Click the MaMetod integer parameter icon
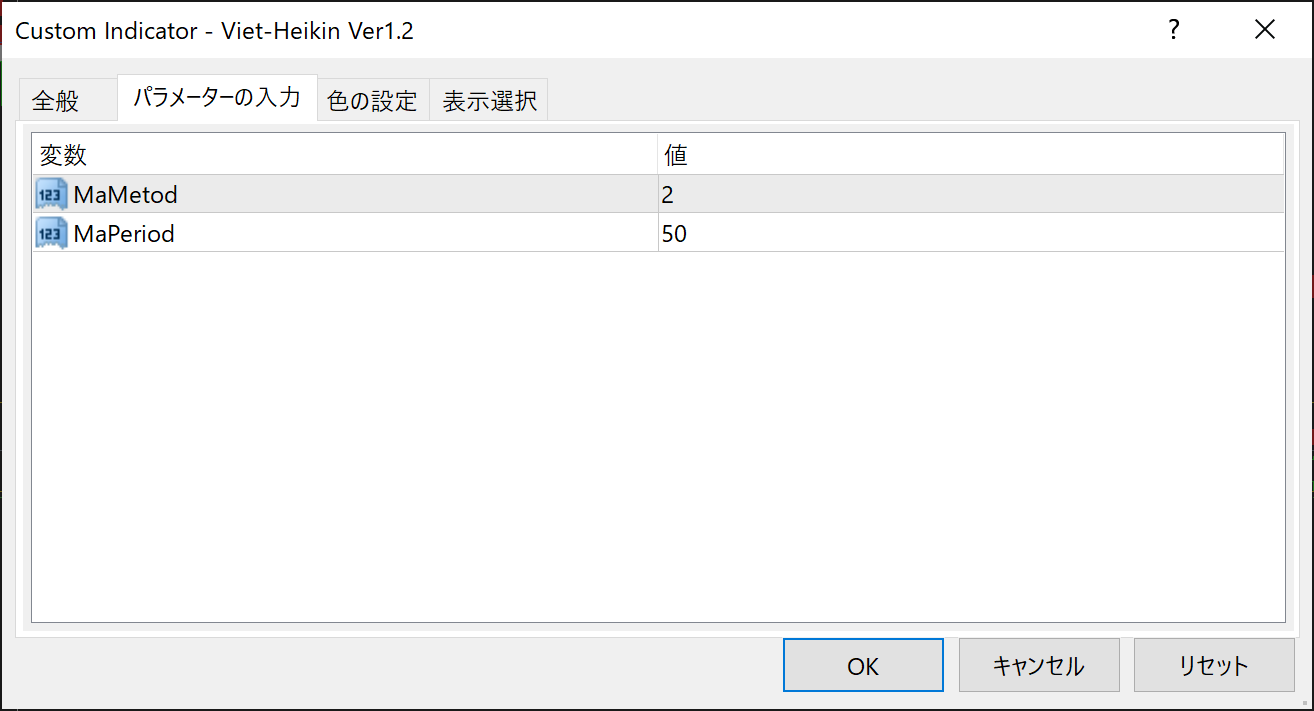The image size is (1314, 711). click(51, 194)
